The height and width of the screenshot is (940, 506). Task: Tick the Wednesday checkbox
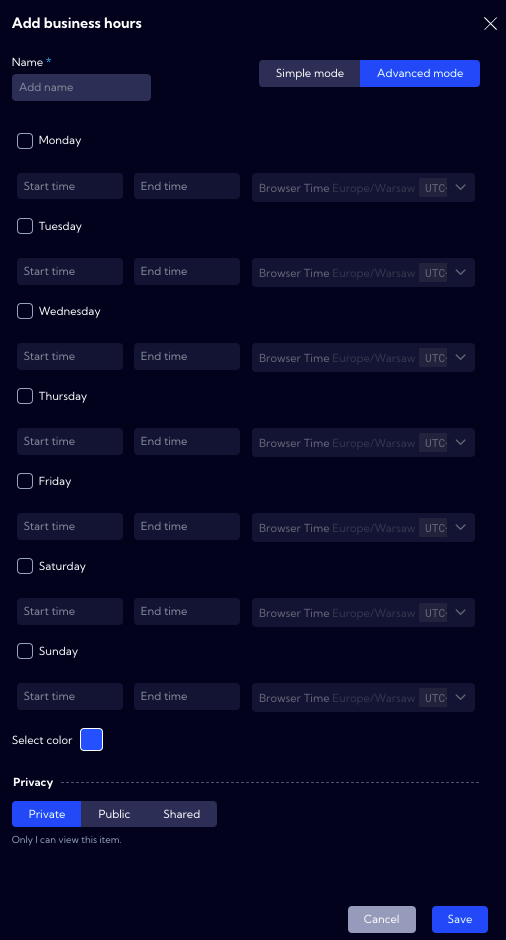point(25,311)
